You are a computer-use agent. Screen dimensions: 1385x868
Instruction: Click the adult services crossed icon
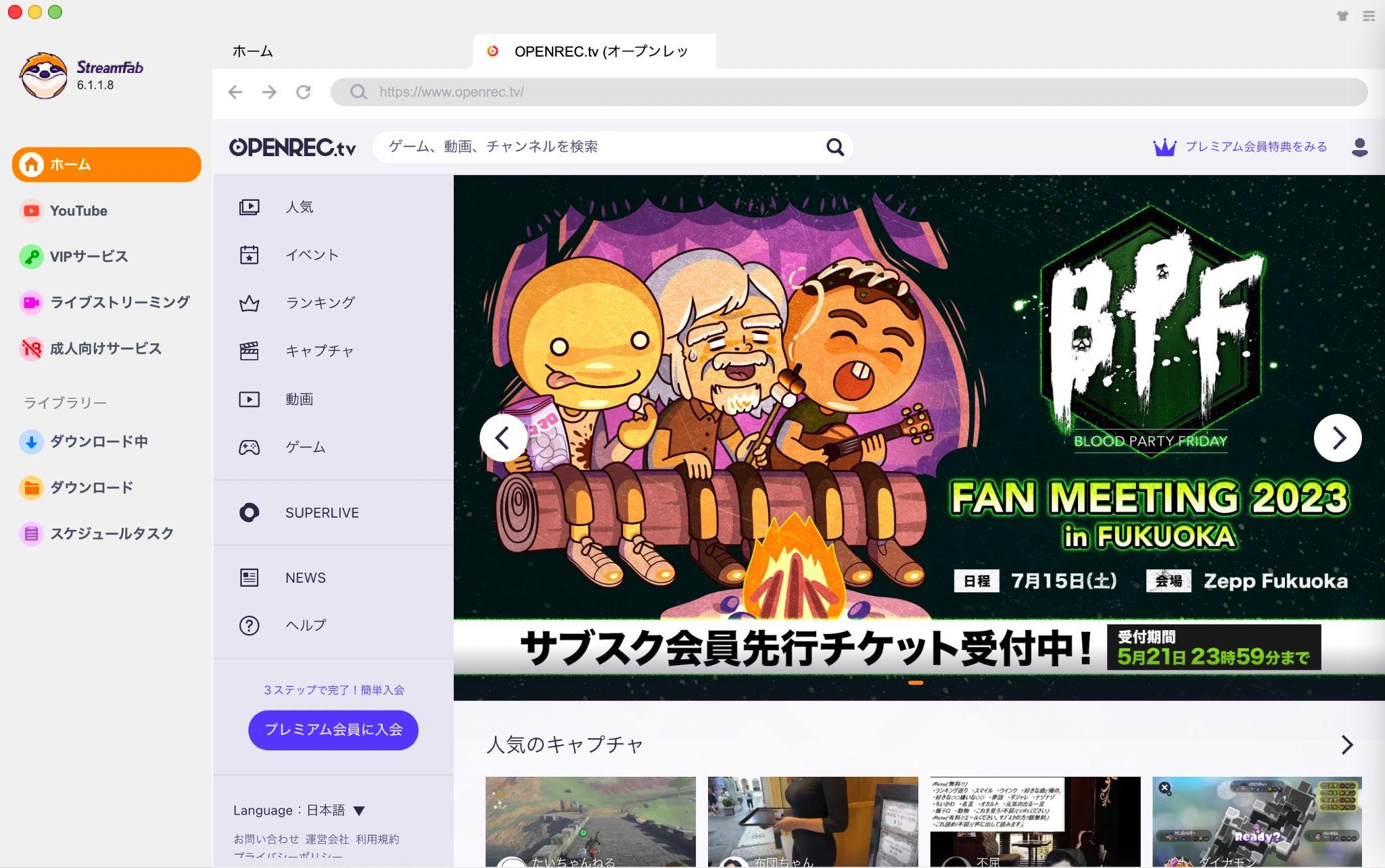(x=31, y=349)
